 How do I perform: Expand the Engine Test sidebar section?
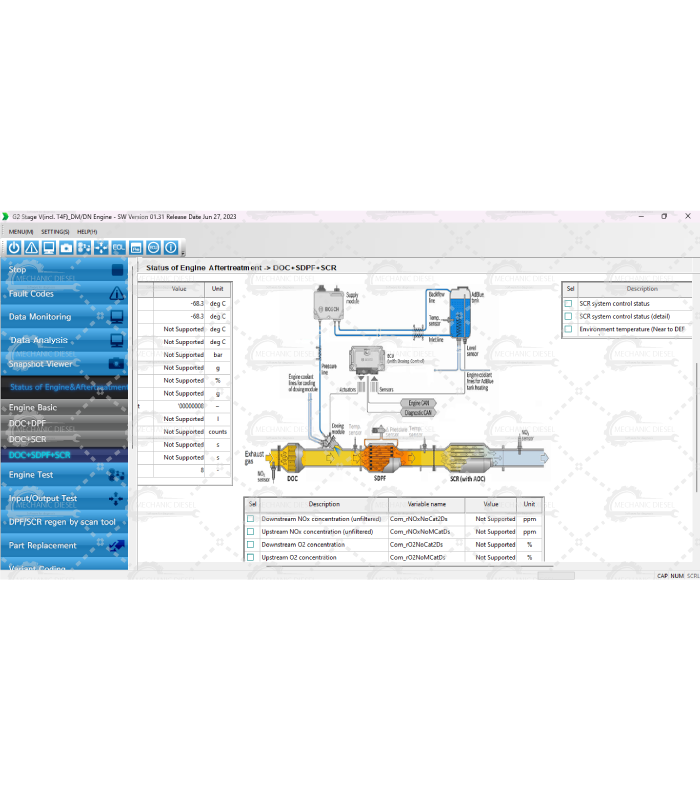click(63, 475)
